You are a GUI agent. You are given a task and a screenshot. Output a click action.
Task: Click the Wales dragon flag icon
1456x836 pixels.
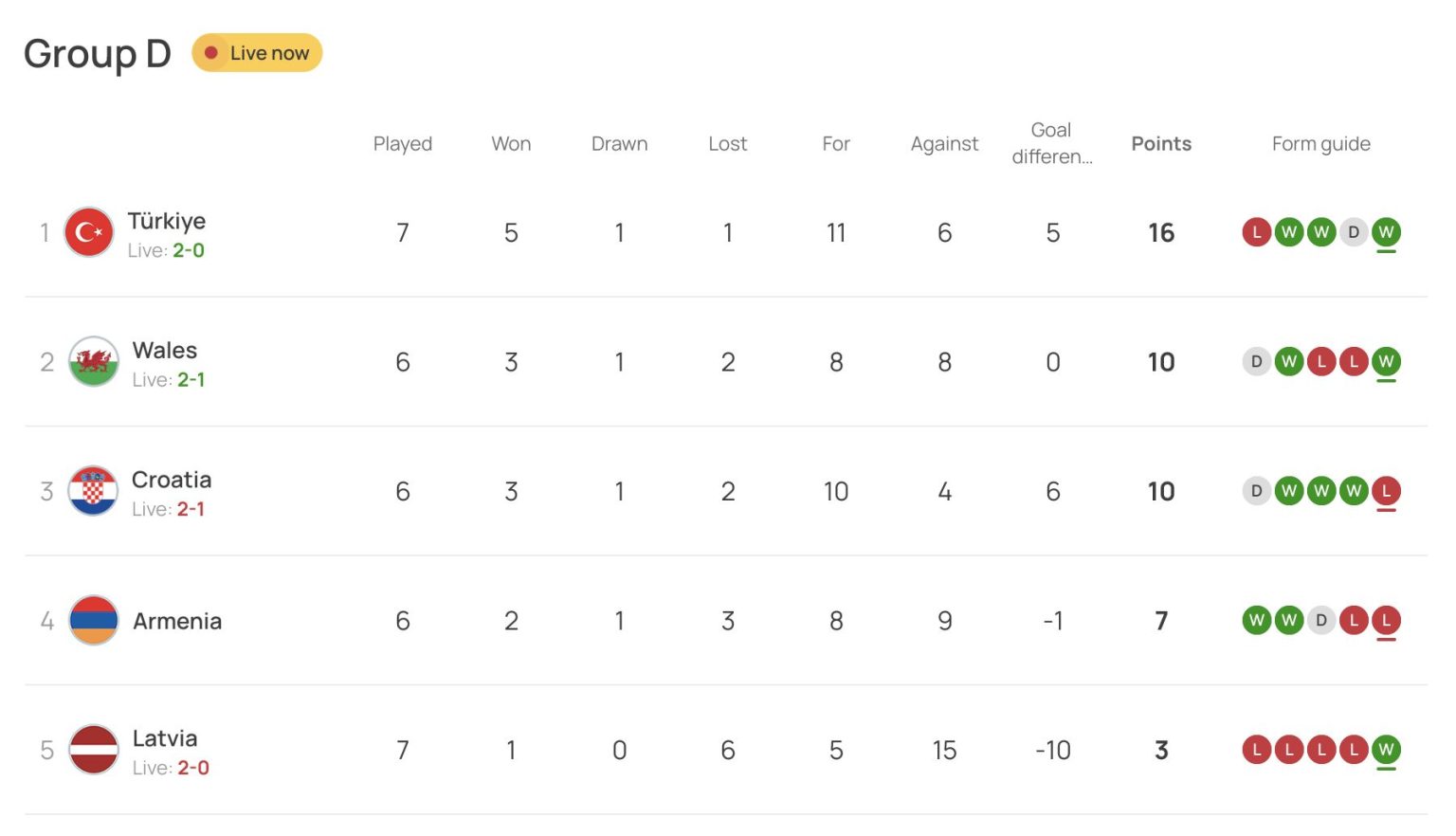point(94,362)
